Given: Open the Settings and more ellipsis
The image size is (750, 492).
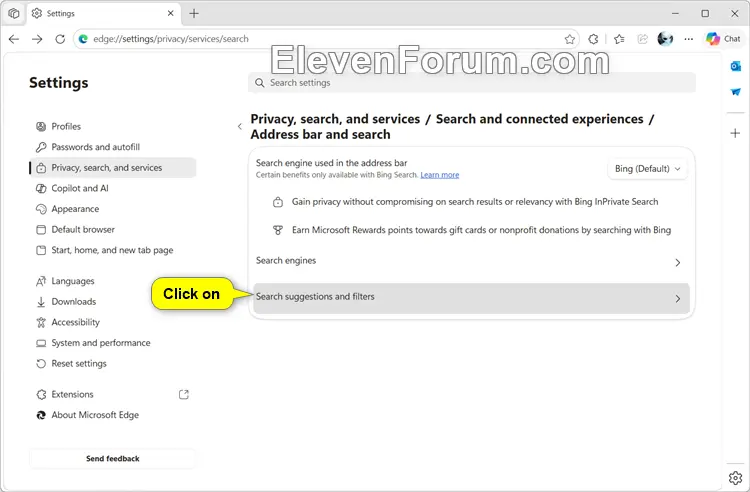Looking at the screenshot, I should pyautogui.click(x=688, y=39).
